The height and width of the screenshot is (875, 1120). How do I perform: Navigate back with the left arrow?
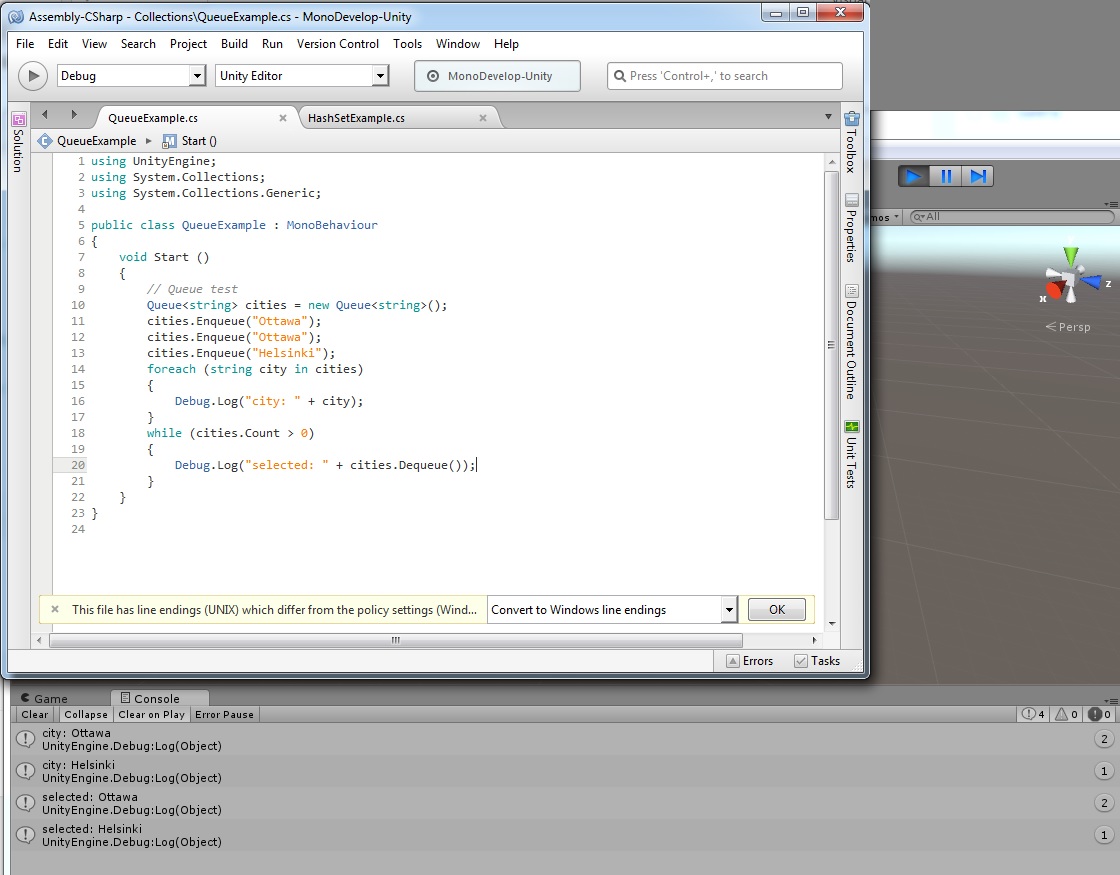click(x=45, y=115)
